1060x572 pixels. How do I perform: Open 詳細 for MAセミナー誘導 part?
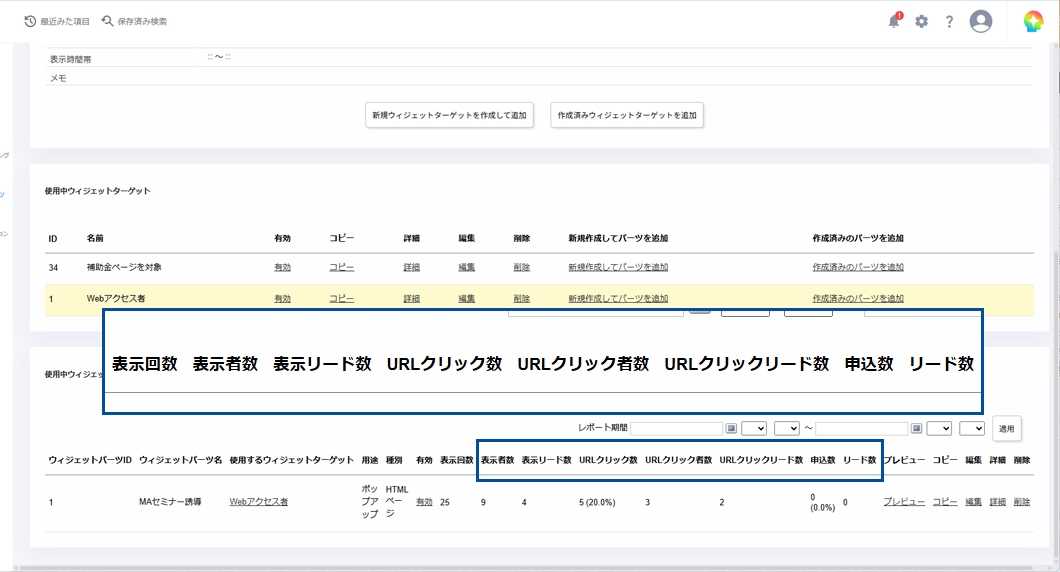tap(997, 502)
